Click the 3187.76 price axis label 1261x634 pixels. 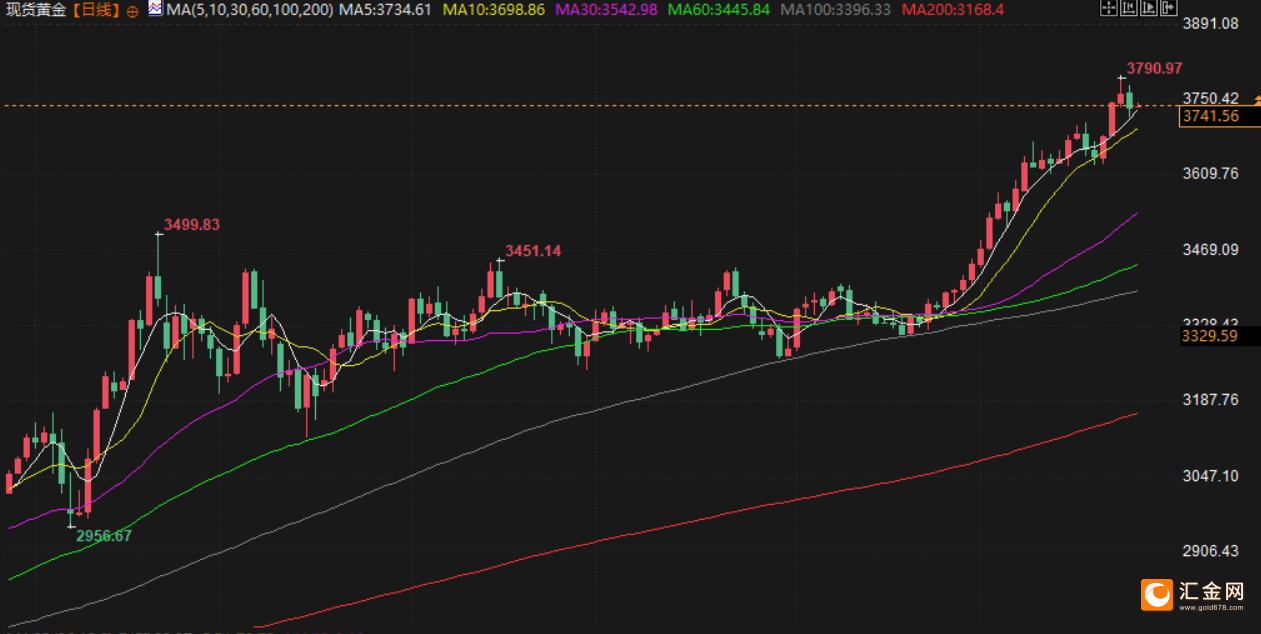pyautogui.click(x=1210, y=399)
